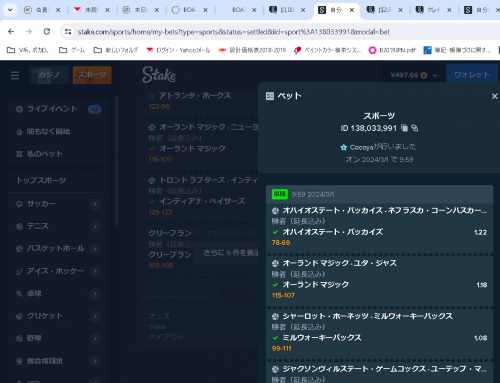The height and width of the screenshot is (383, 500).
Task: Click the クリケット sport icon
Action: pyautogui.click(x=19, y=316)
